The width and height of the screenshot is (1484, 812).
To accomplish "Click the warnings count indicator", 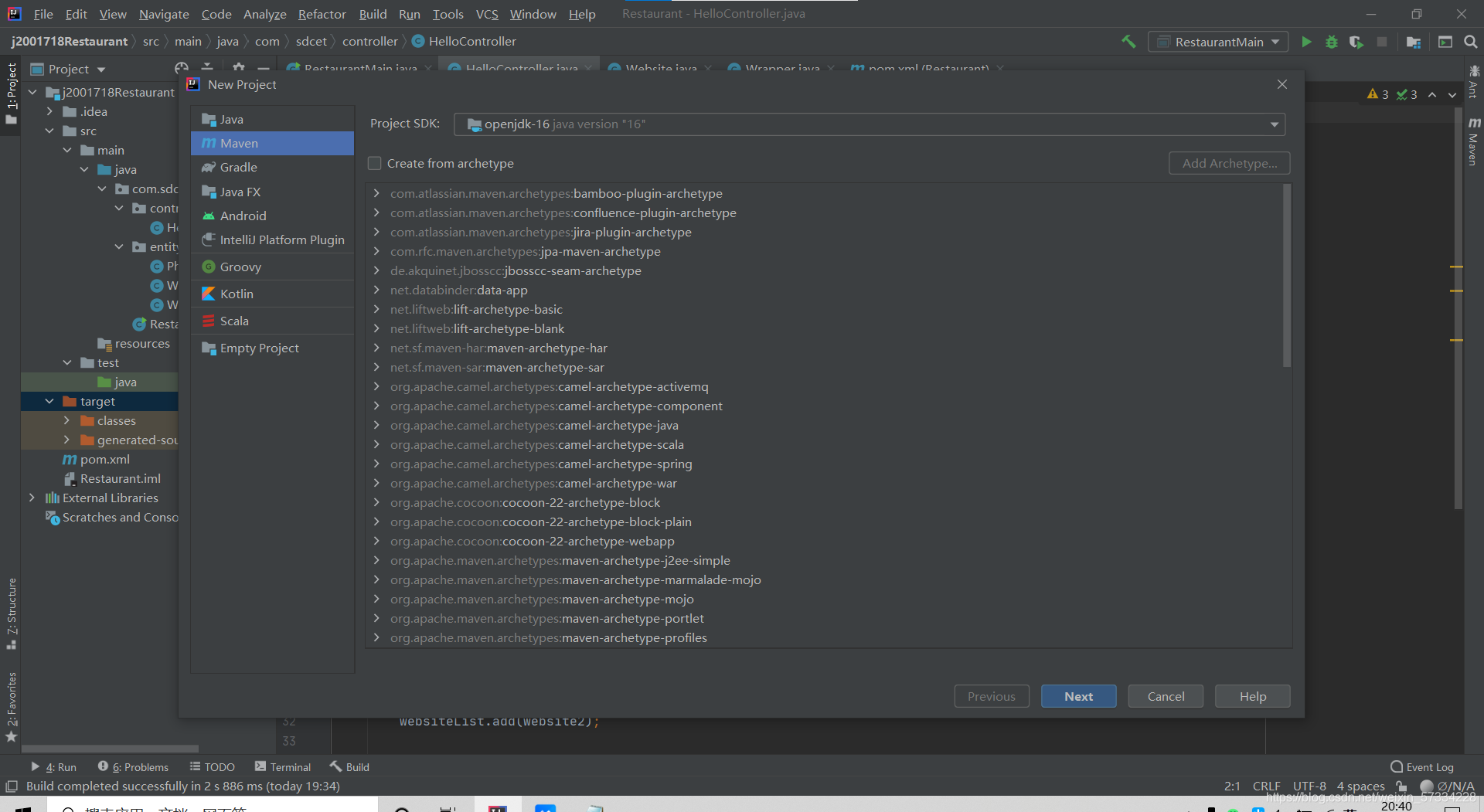I will (x=1378, y=94).
